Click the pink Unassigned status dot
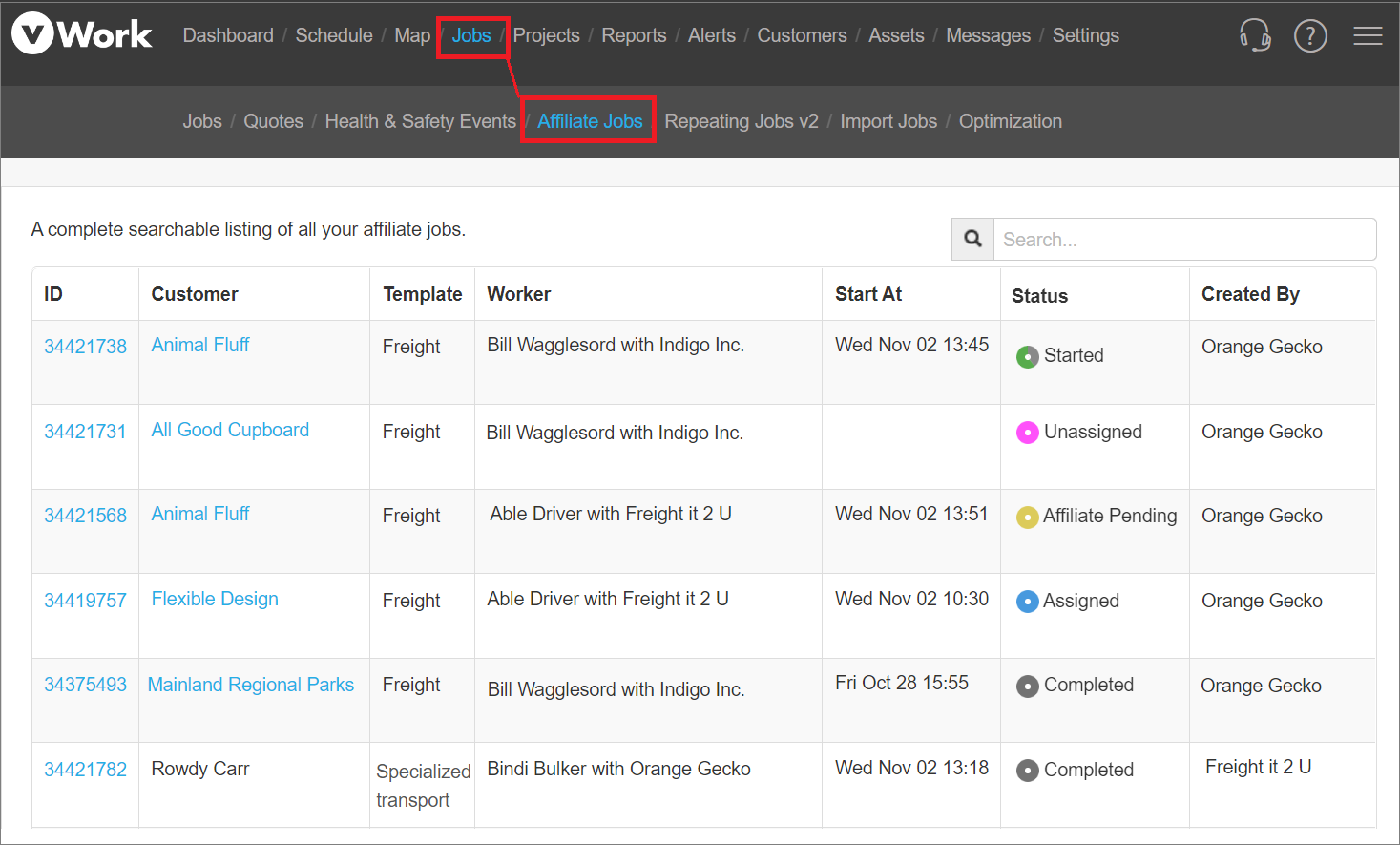This screenshot has width=1400, height=846. tap(1027, 433)
